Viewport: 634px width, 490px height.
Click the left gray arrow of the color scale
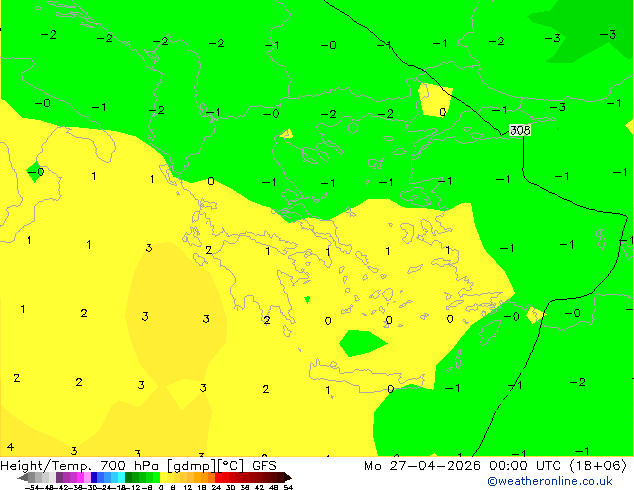click(23, 478)
